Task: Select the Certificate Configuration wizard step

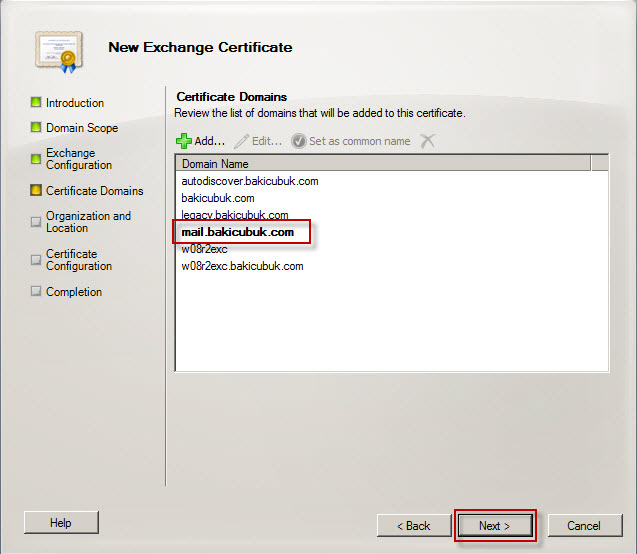Action: coord(79,260)
